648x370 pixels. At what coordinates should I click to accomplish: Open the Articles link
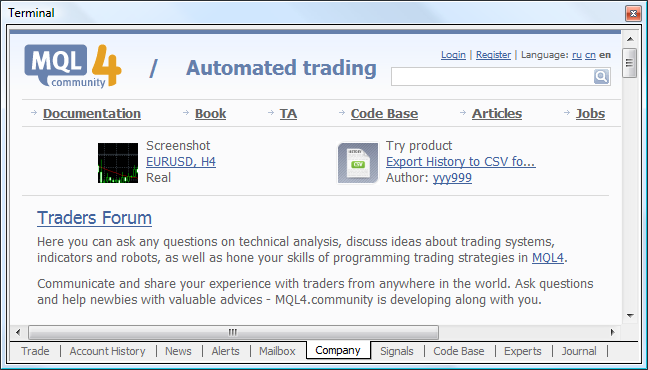point(497,113)
